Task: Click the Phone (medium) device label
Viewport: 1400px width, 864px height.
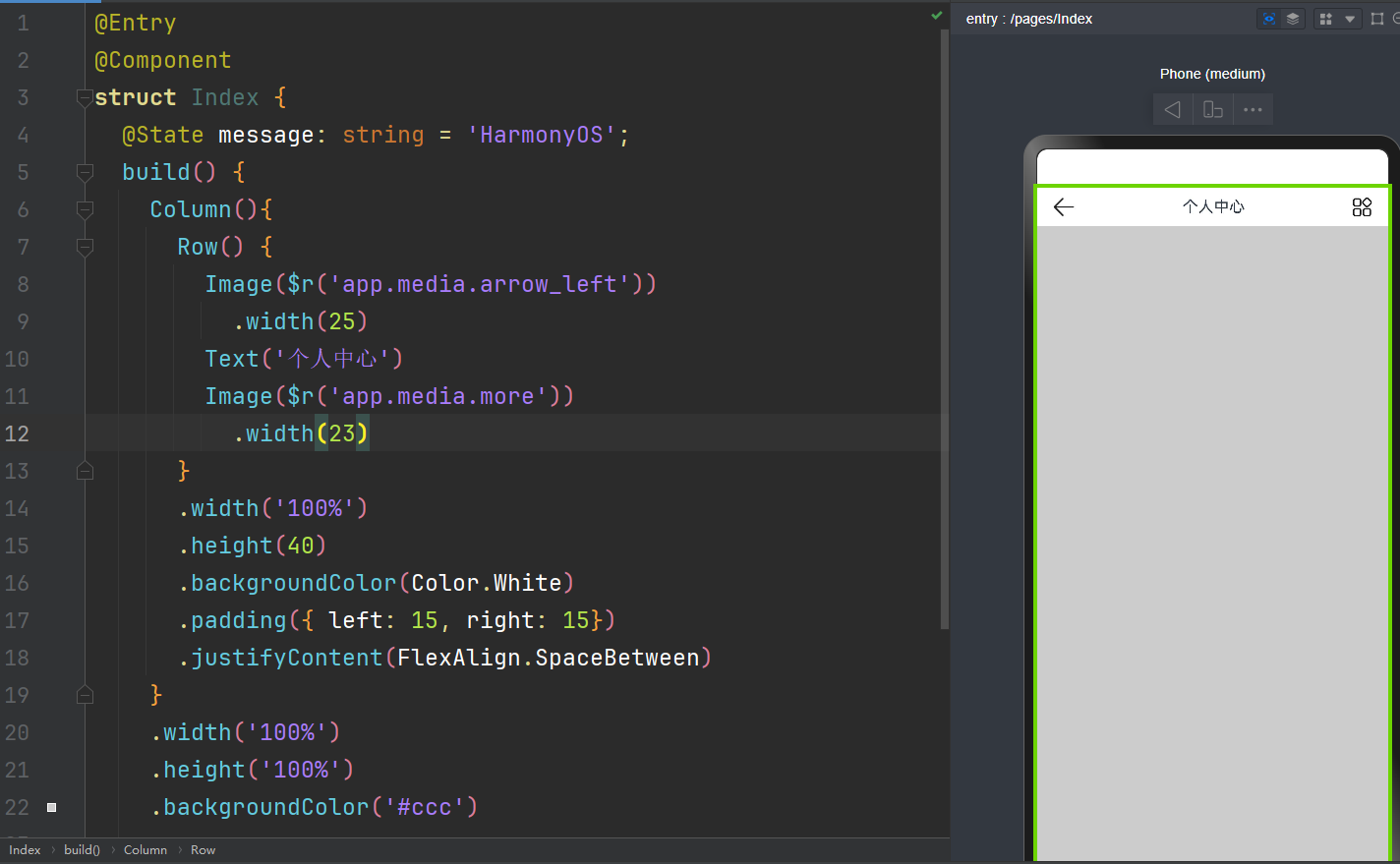Action: coord(1212,74)
